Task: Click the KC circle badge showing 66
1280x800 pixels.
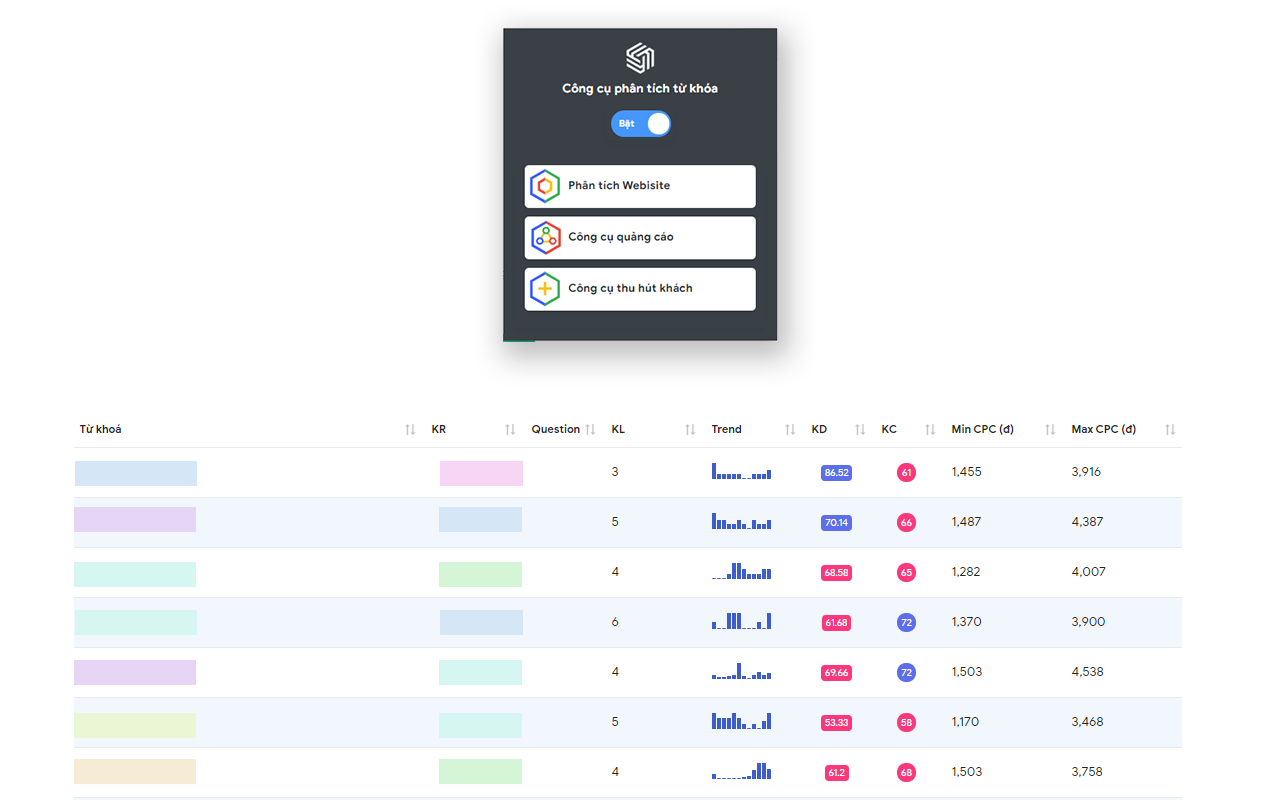Action: click(907, 523)
